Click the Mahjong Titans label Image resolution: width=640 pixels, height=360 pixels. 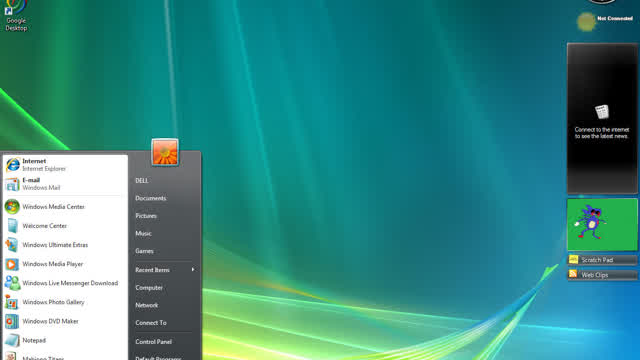point(43,358)
